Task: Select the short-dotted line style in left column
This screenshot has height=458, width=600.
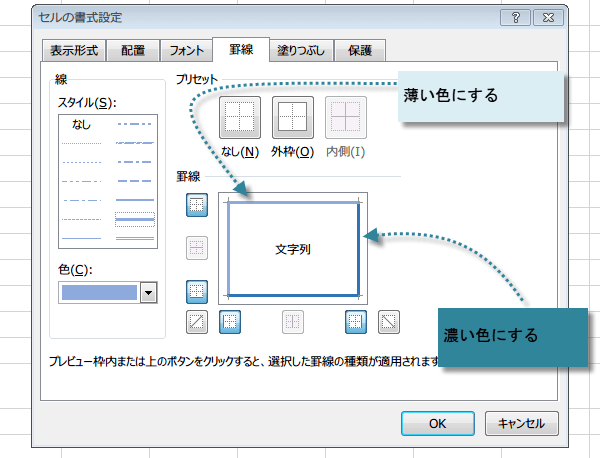Action: click(82, 162)
